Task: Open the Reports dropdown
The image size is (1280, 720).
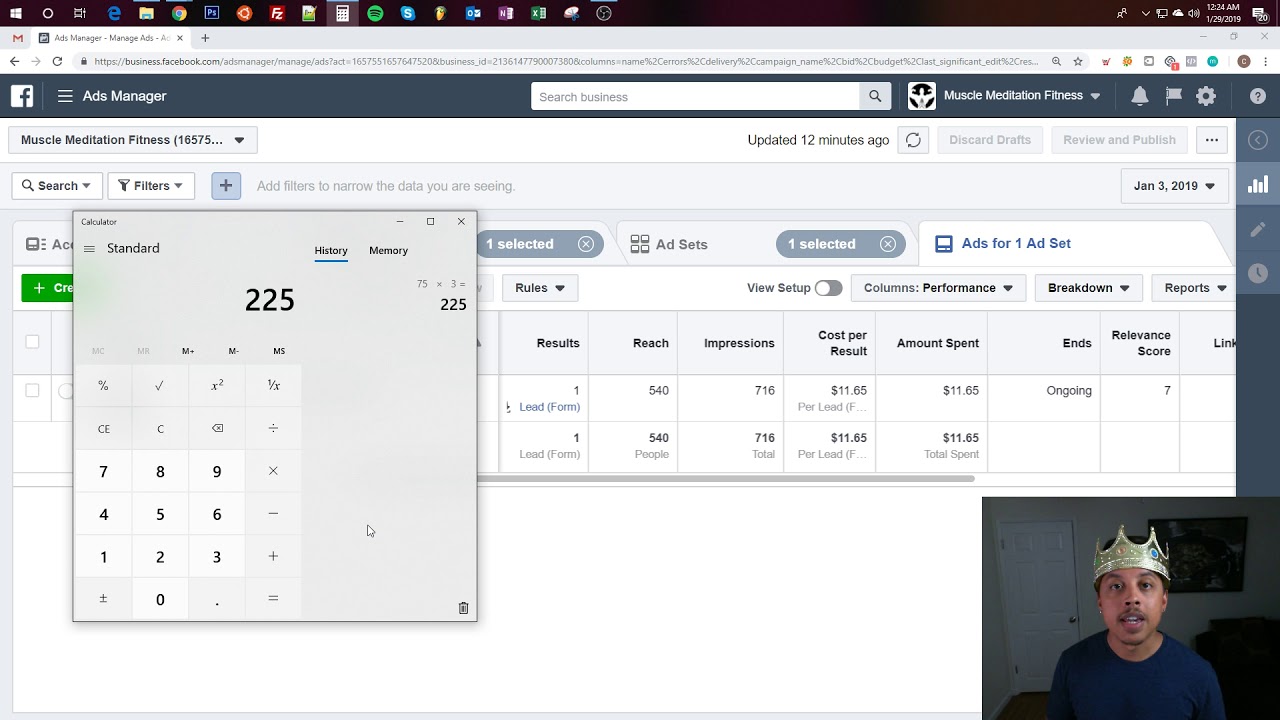Action: point(1195,288)
